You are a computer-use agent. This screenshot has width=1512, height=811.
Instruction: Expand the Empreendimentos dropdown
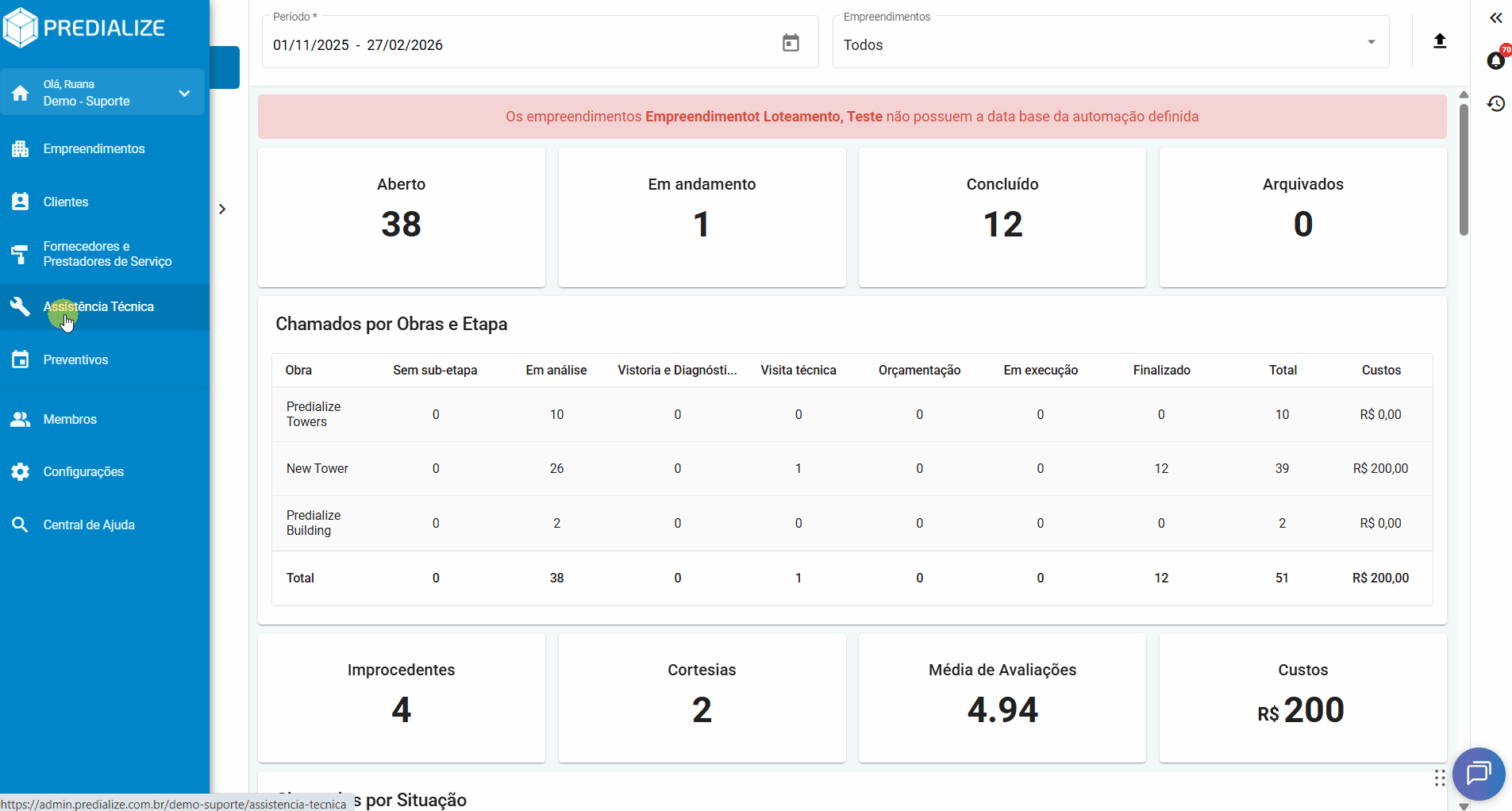(x=1371, y=43)
